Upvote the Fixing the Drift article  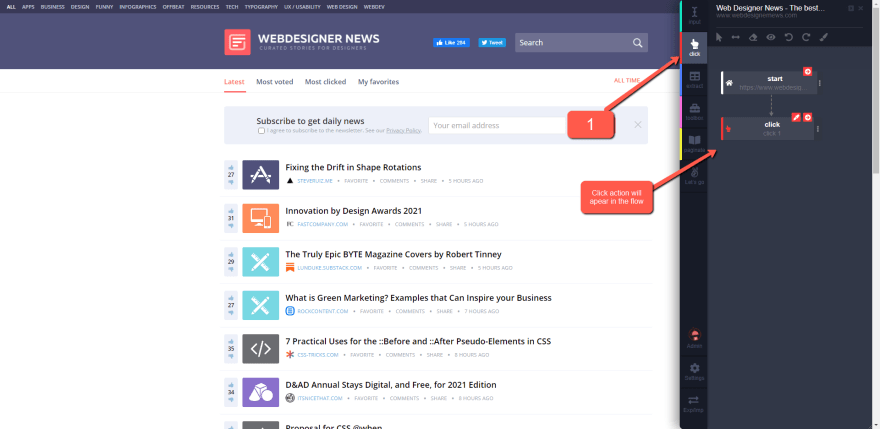coord(231,167)
